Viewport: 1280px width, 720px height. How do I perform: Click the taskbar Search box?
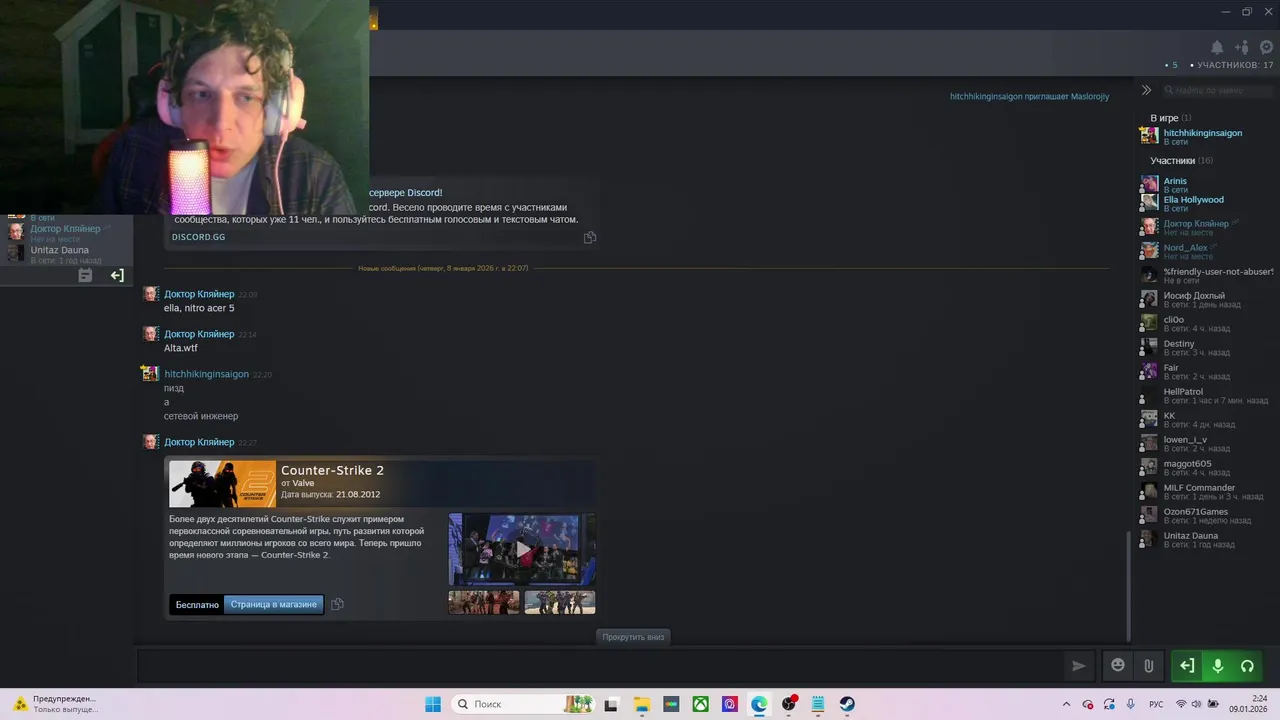tap(524, 704)
